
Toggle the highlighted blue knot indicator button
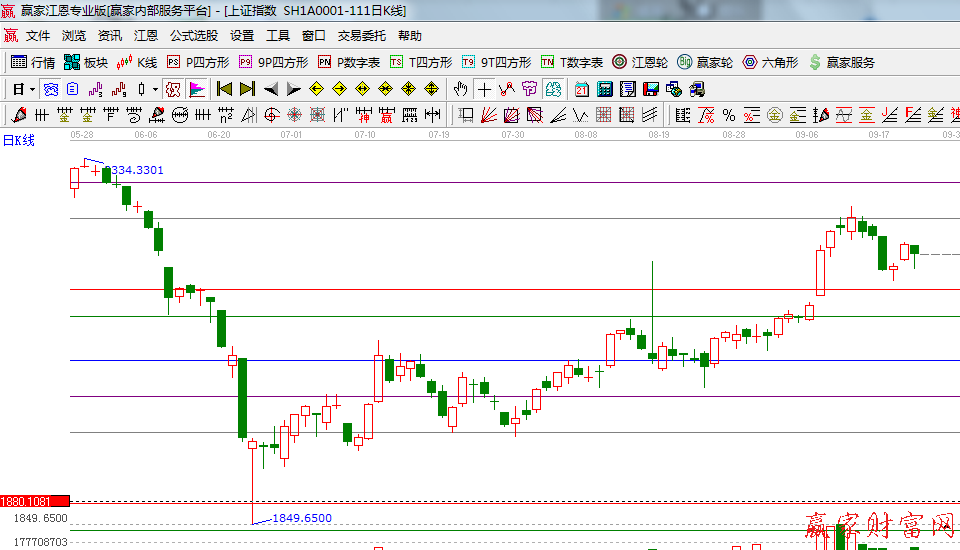(50, 89)
